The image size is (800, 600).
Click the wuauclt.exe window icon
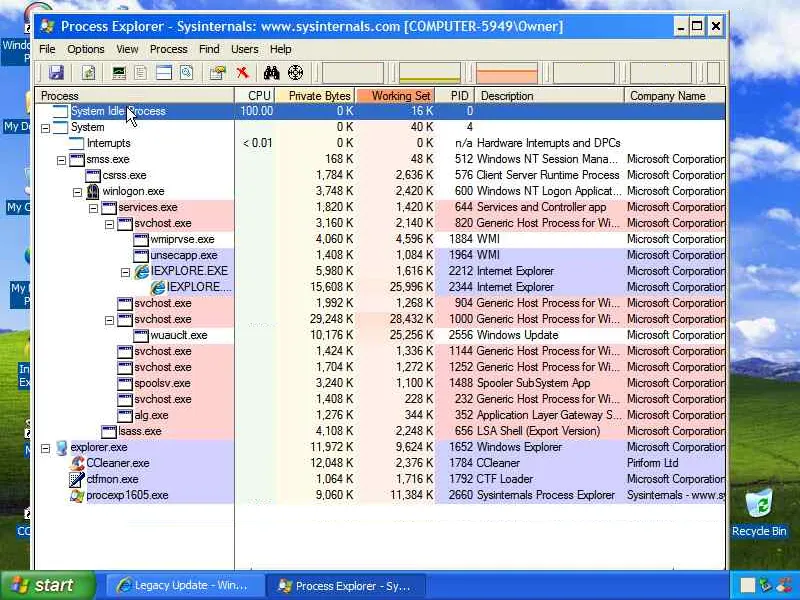coord(141,336)
